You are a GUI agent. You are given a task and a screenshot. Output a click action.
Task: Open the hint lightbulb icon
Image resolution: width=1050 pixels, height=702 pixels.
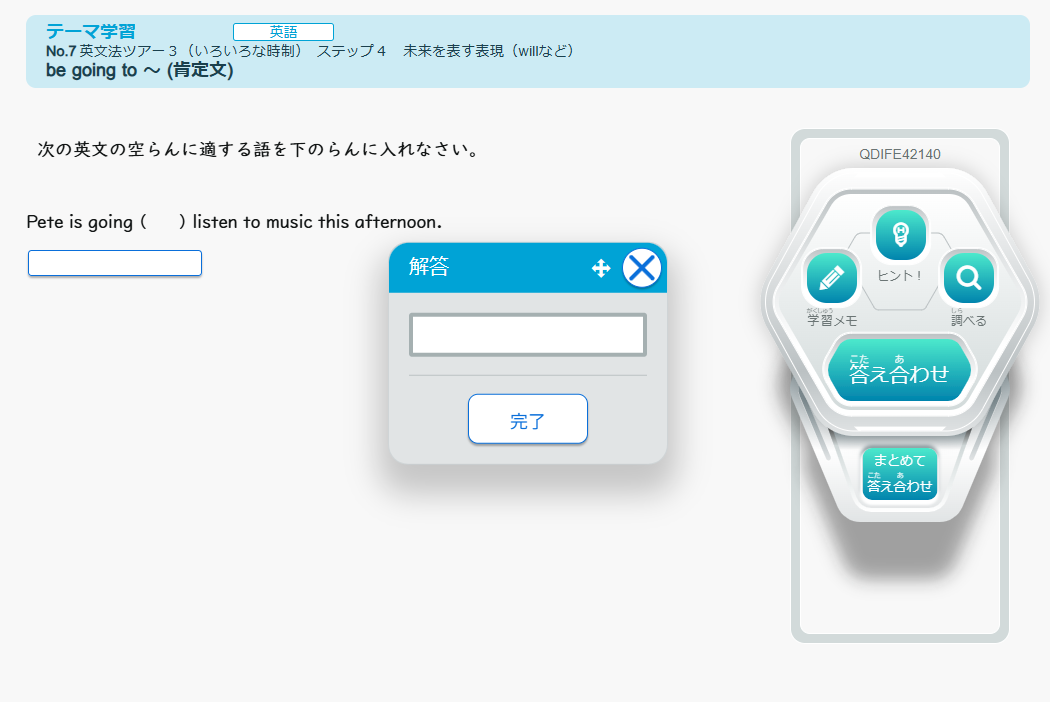(901, 234)
